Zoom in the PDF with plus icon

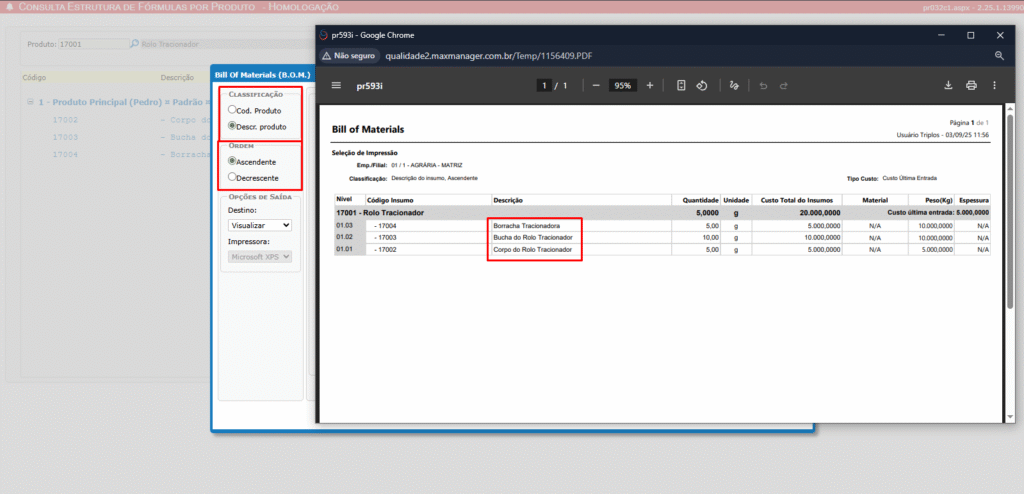coord(650,86)
